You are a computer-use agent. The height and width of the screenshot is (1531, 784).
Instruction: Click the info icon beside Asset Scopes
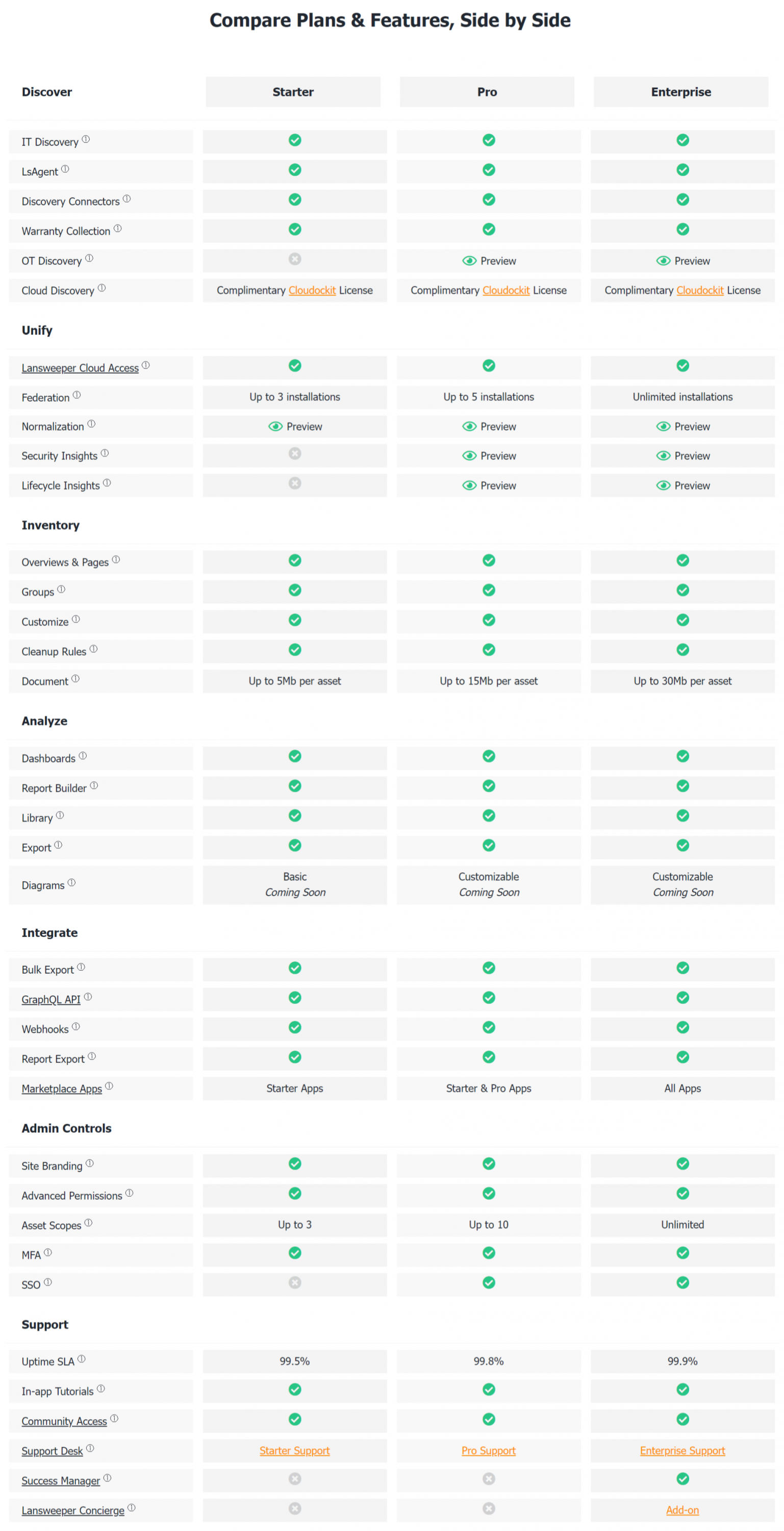coord(88,1223)
